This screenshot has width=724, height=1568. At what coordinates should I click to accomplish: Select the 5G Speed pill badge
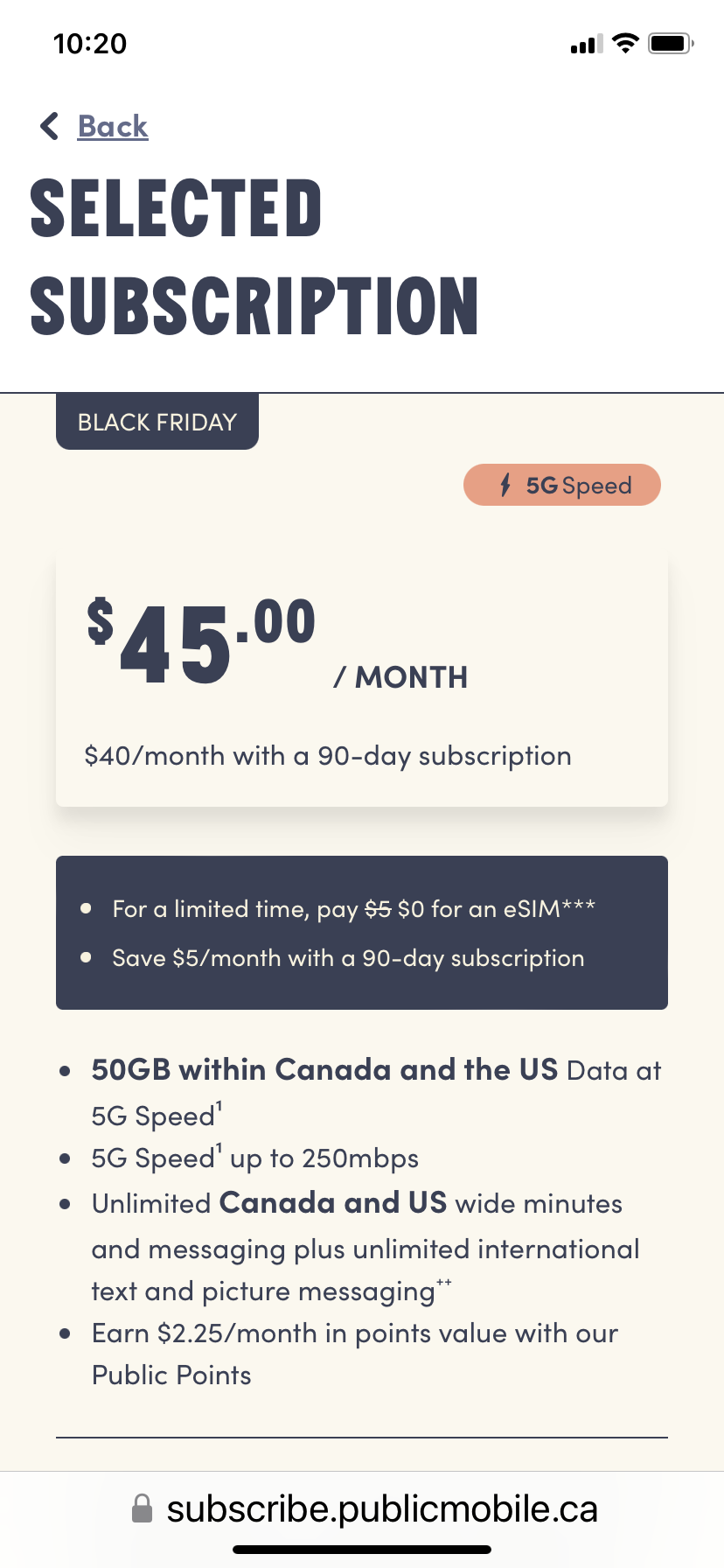562,484
